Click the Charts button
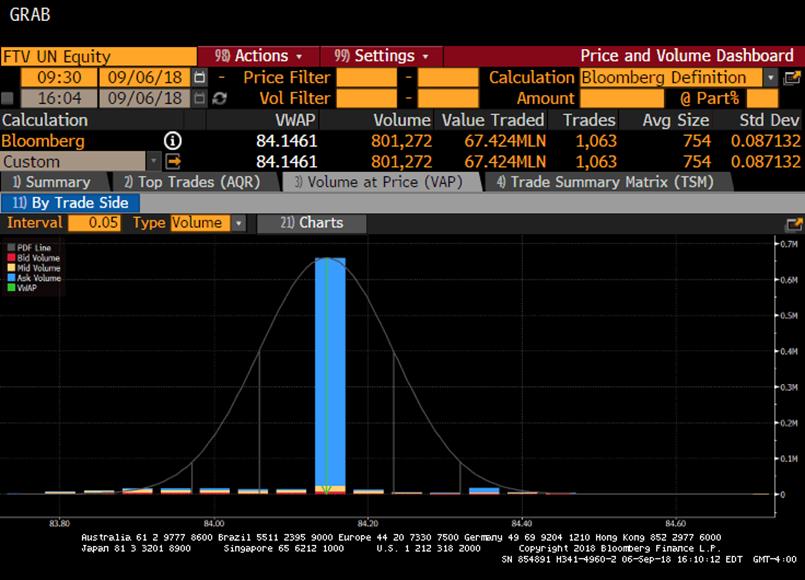The width and height of the screenshot is (805, 580). [x=312, y=223]
